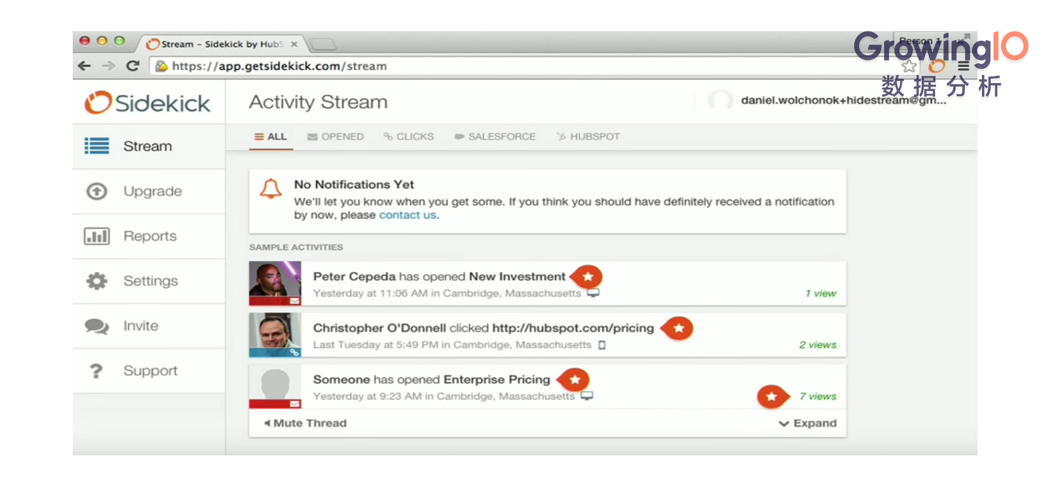The width and height of the screenshot is (1063, 485).
Task: Click Mute Thread button
Action: (305, 423)
